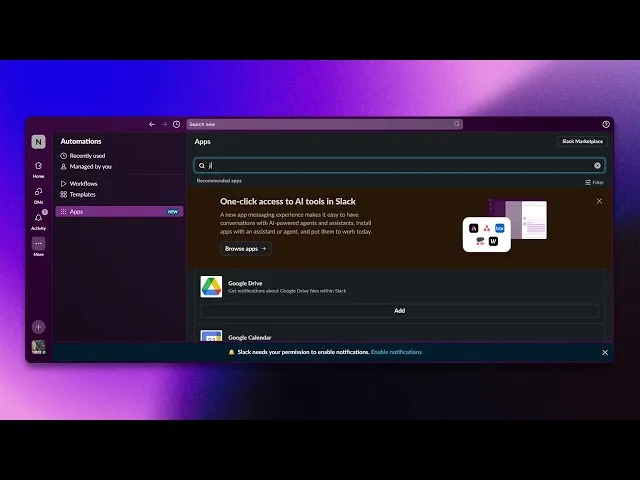Click Enable notifications link
640x480 pixels.
(x=396, y=352)
